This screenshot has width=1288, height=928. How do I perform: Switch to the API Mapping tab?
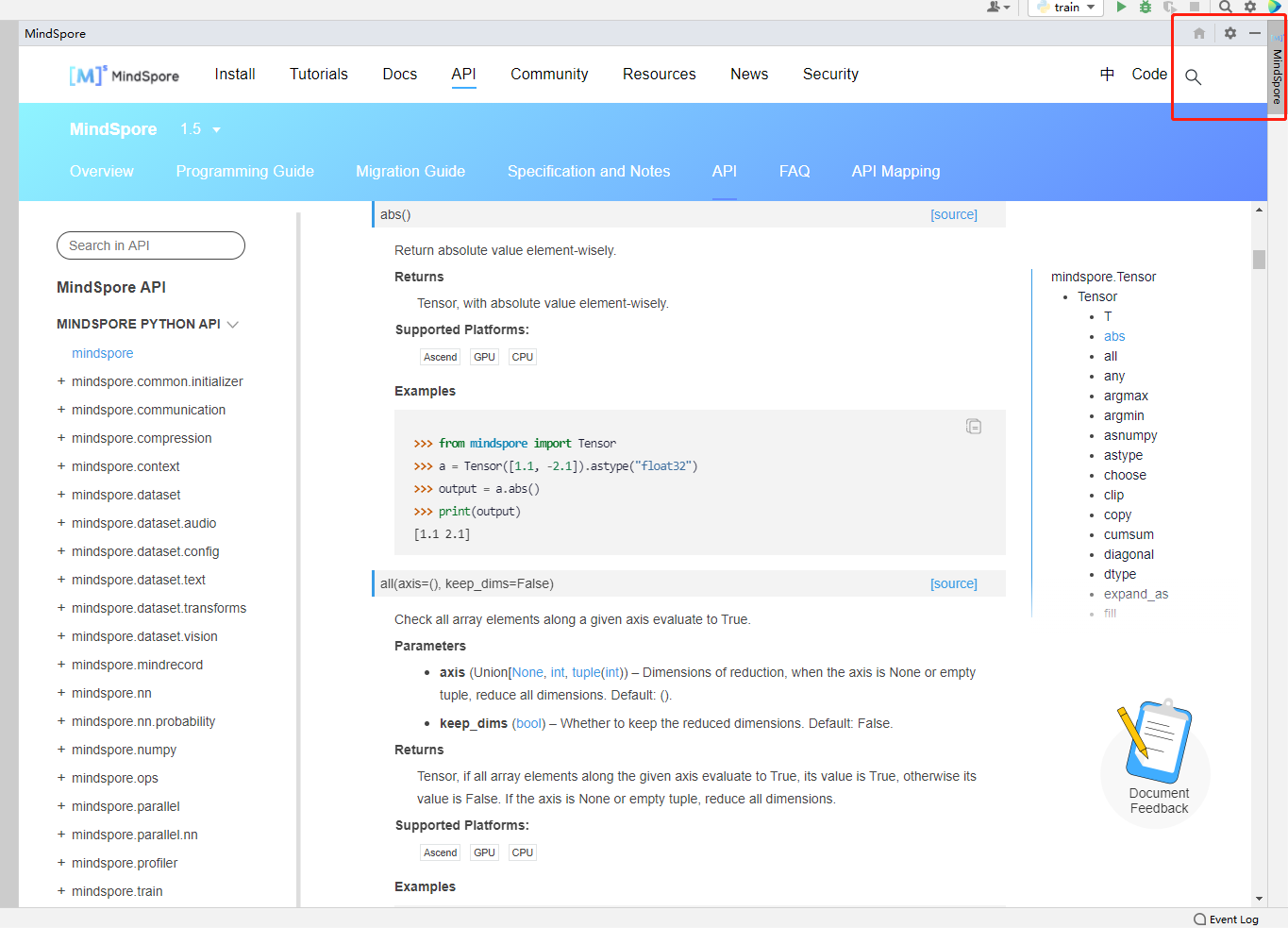[895, 171]
